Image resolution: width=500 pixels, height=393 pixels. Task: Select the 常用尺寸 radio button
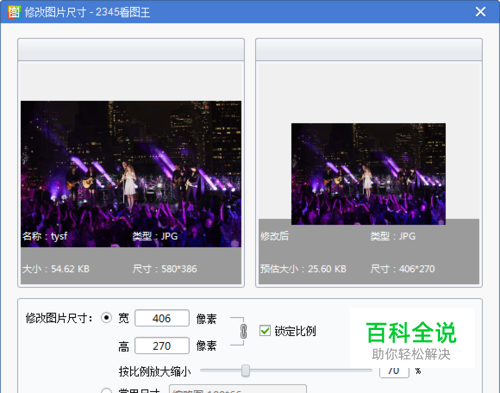(106, 391)
